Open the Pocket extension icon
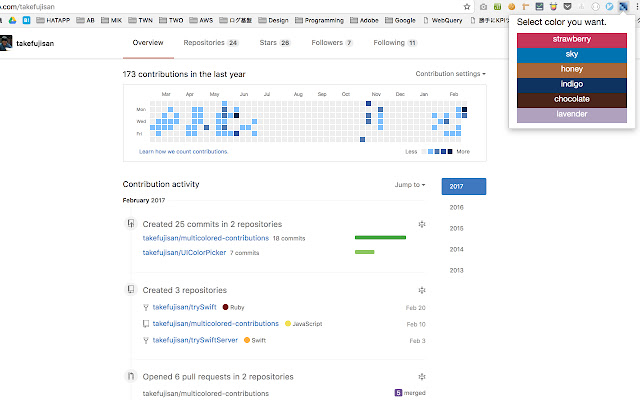640x400 pixels. pyautogui.click(x=567, y=7)
